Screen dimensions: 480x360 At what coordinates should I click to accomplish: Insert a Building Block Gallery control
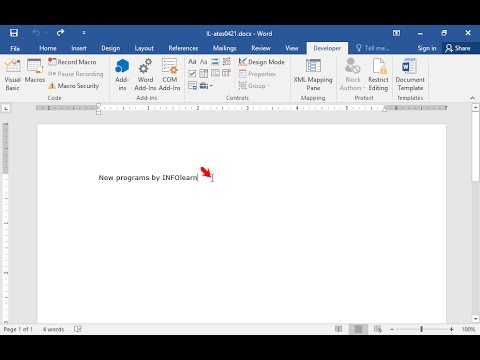coord(227,62)
